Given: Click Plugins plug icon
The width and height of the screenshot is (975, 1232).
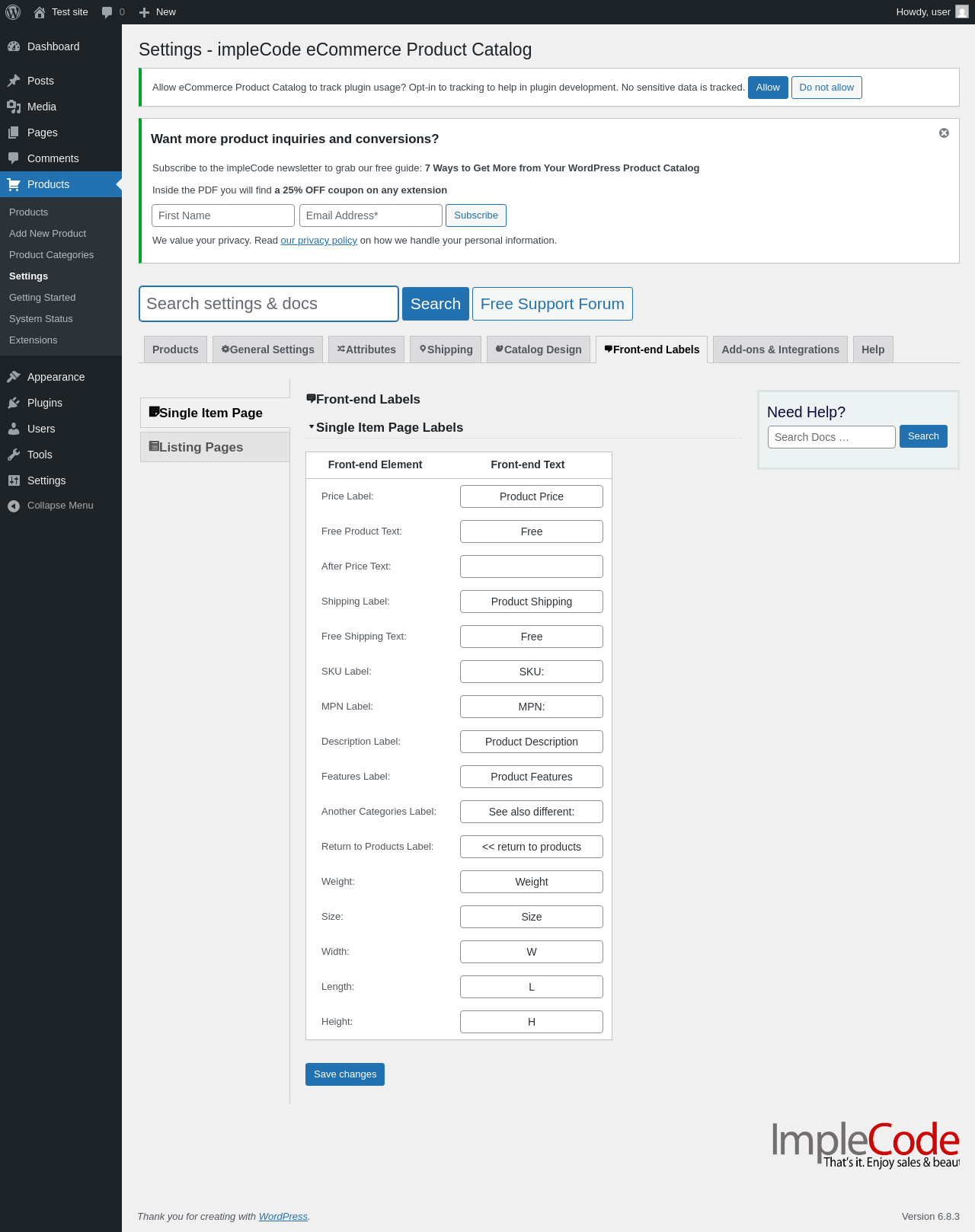Looking at the screenshot, I should click(14, 403).
